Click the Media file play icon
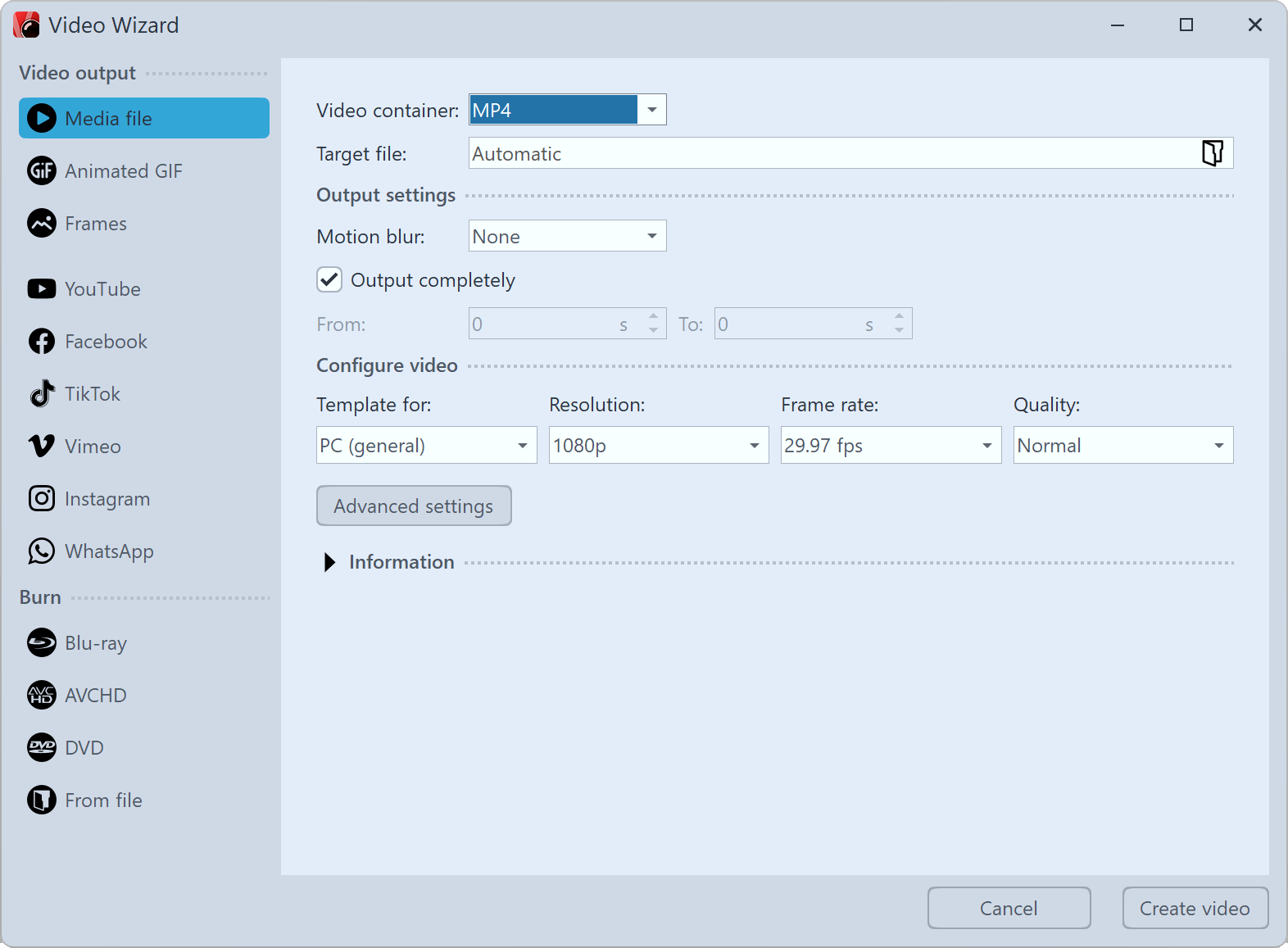1288x948 pixels. point(42,119)
